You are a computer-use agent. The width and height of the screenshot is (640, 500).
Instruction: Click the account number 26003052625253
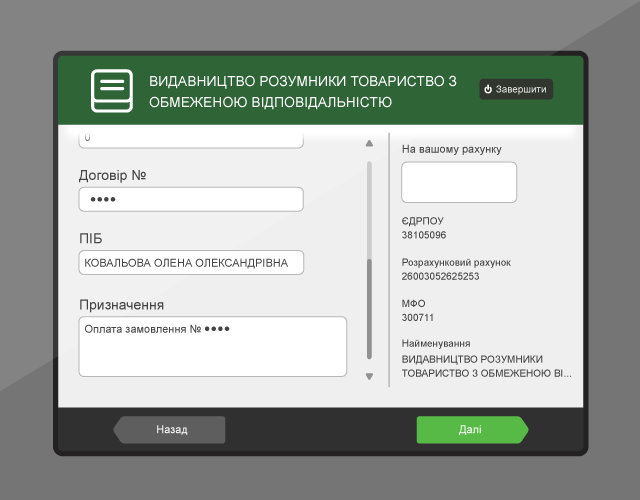[440, 276]
